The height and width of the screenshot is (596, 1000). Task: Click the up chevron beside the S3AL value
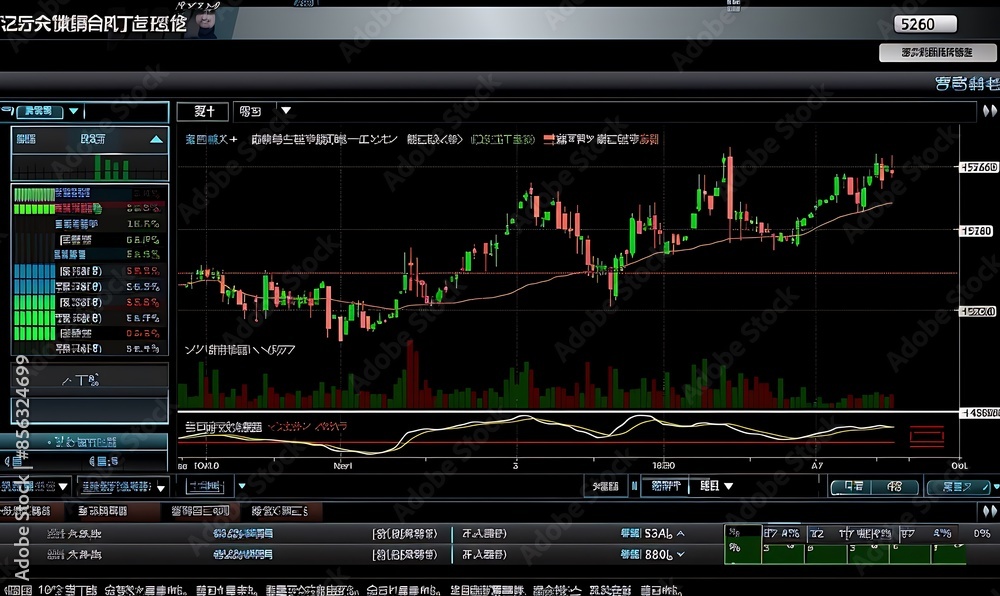tap(680, 534)
